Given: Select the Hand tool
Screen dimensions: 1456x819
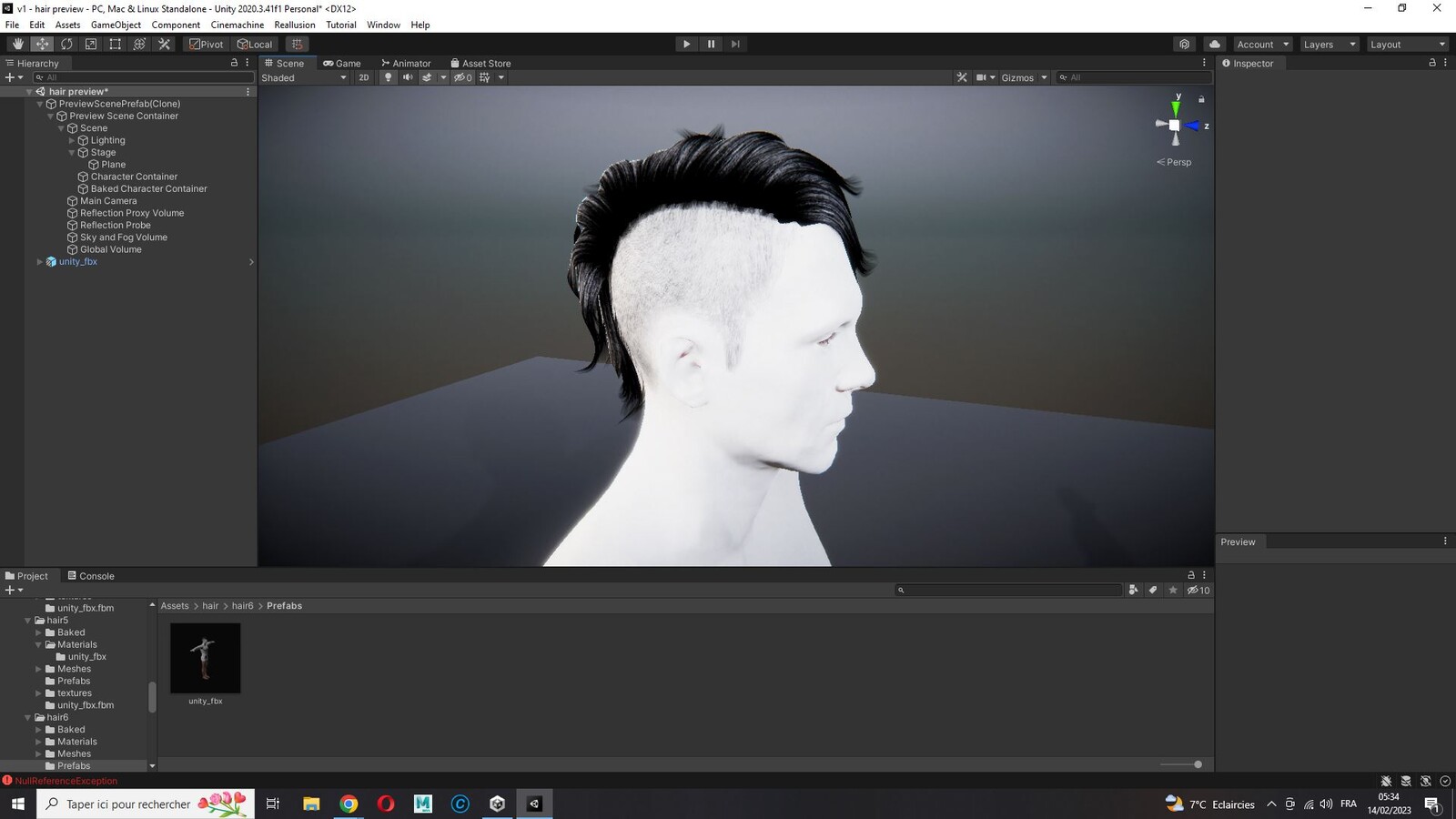Looking at the screenshot, I should pos(17,44).
